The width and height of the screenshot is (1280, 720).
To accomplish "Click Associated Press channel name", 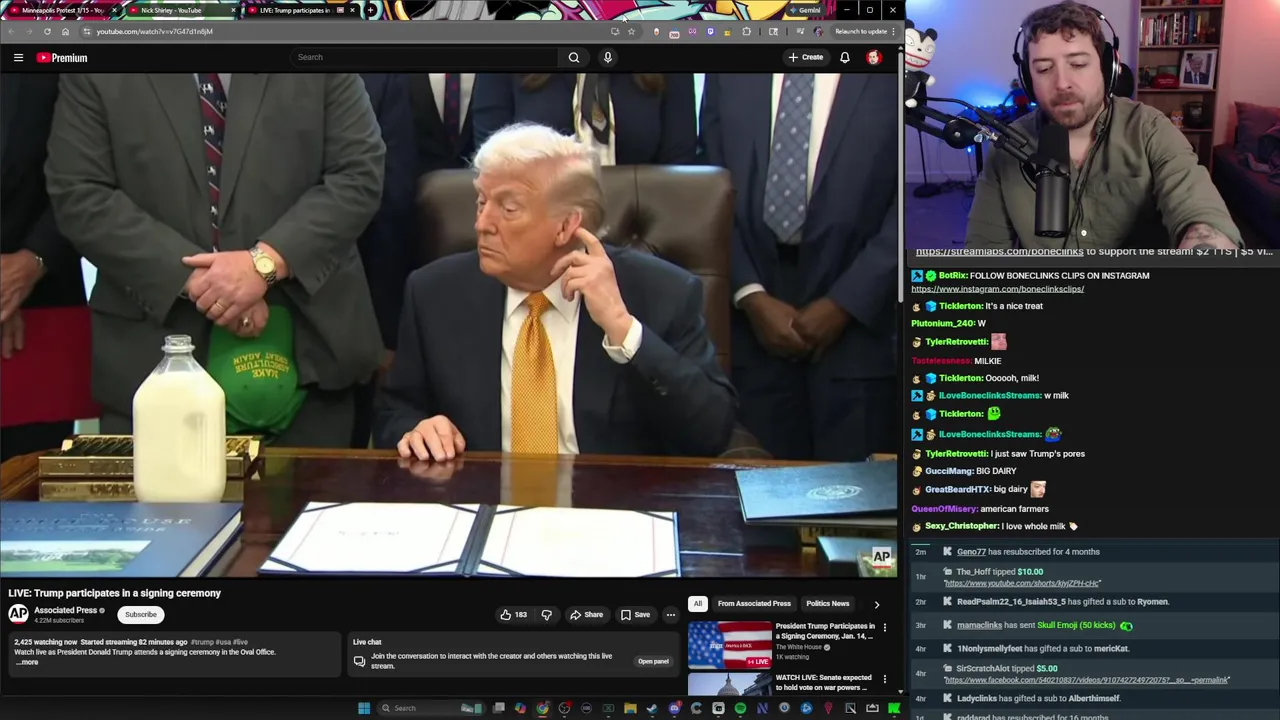I will tap(65, 610).
